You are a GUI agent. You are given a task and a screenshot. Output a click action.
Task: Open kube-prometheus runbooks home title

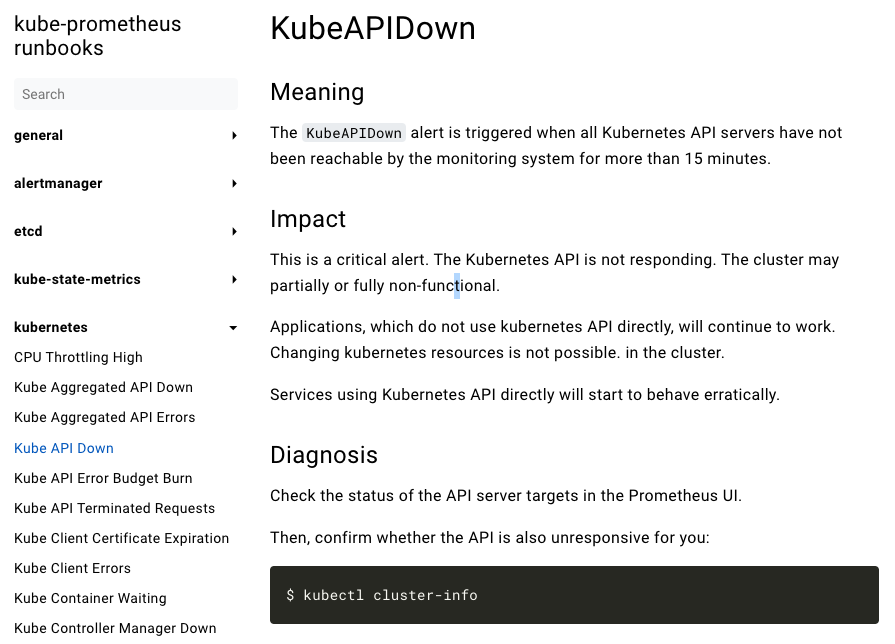(x=98, y=36)
